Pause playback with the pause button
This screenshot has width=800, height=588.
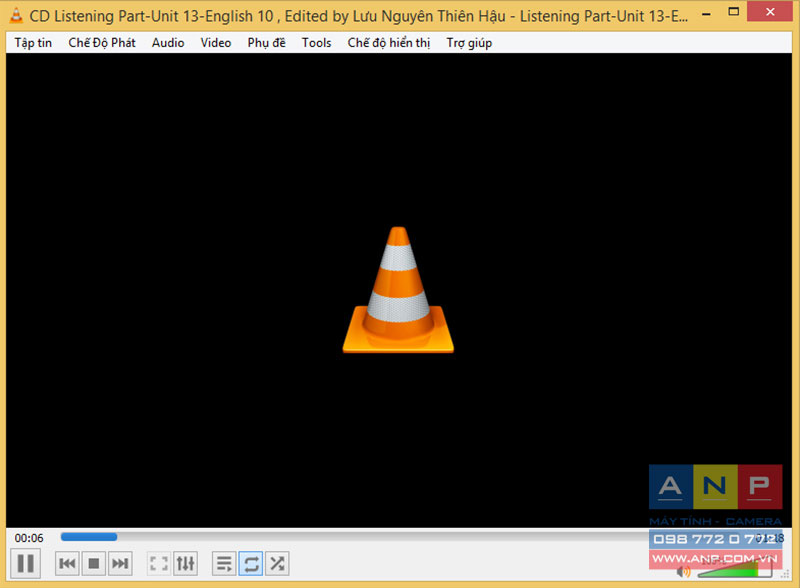click(26, 564)
